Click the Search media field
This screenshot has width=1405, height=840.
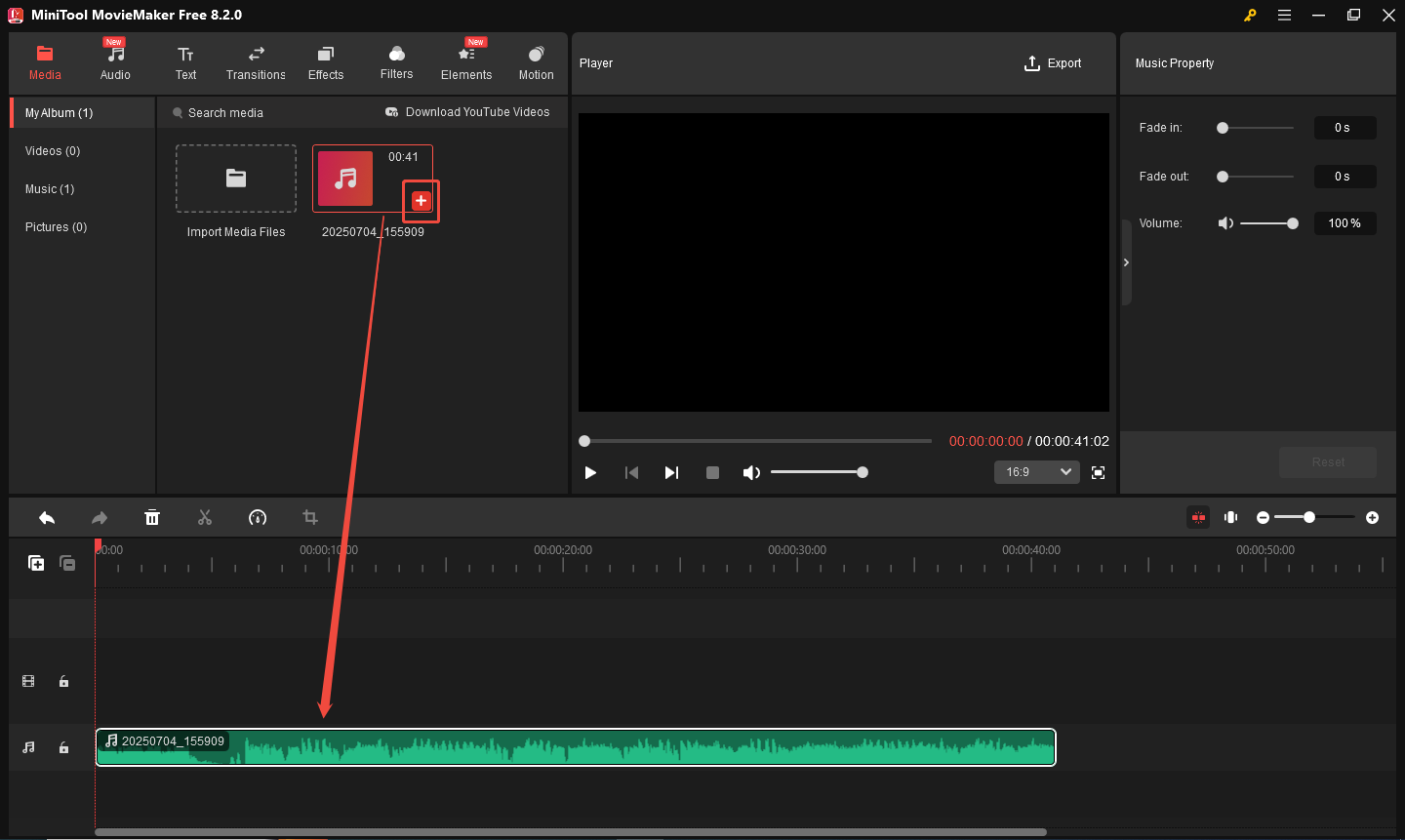pos(225,113)
